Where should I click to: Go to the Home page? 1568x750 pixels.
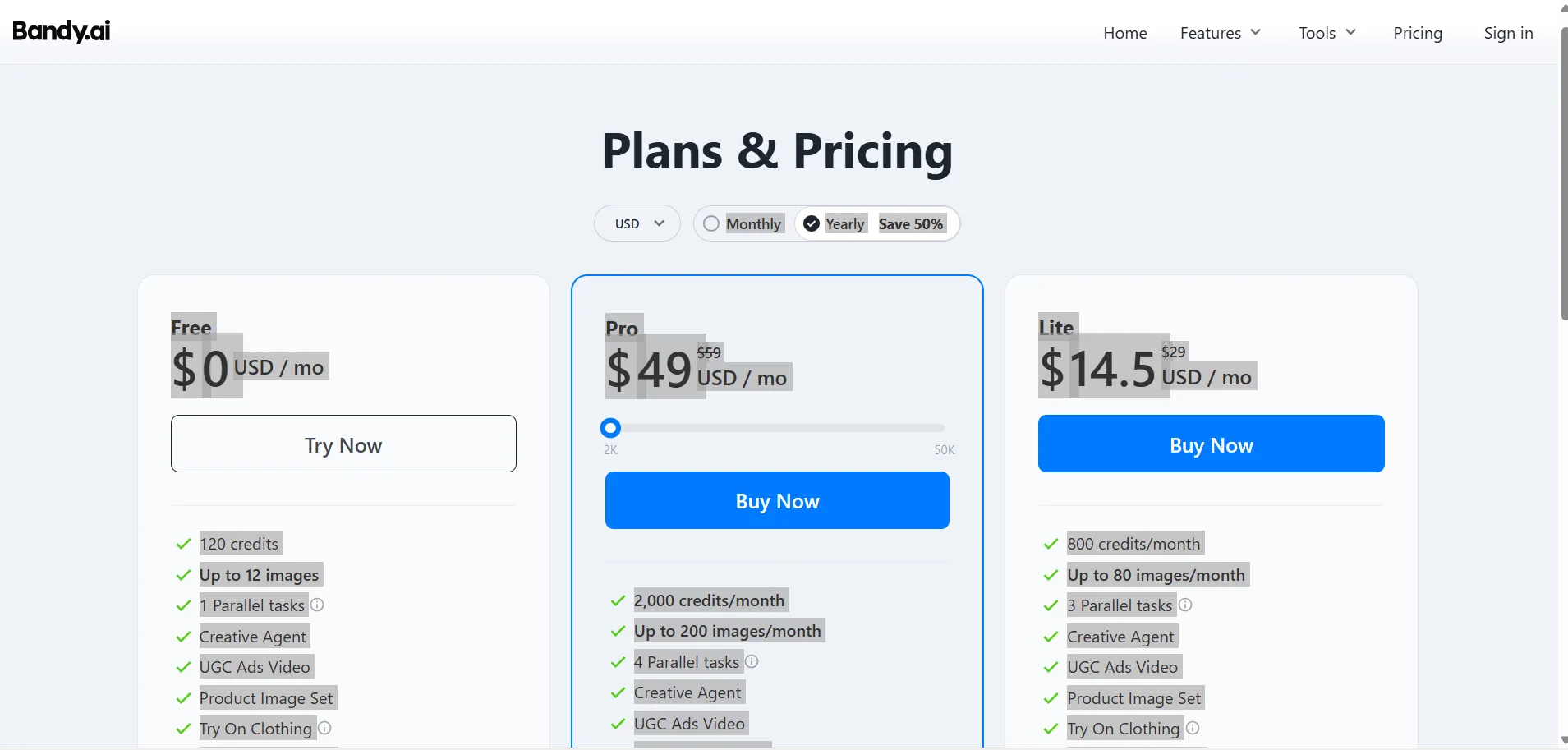pos(1124,33)
